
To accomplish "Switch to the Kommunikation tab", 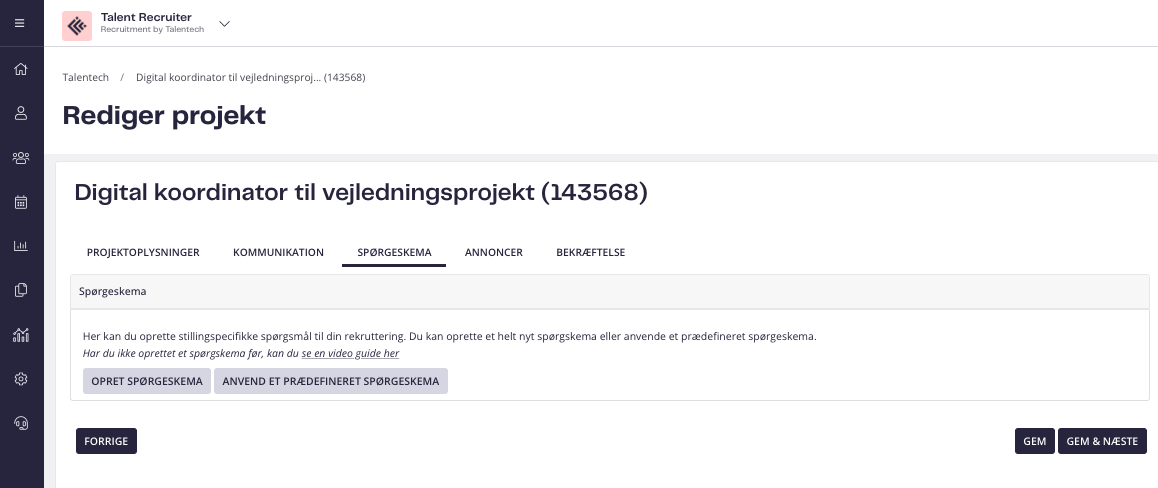I will 278,252.
